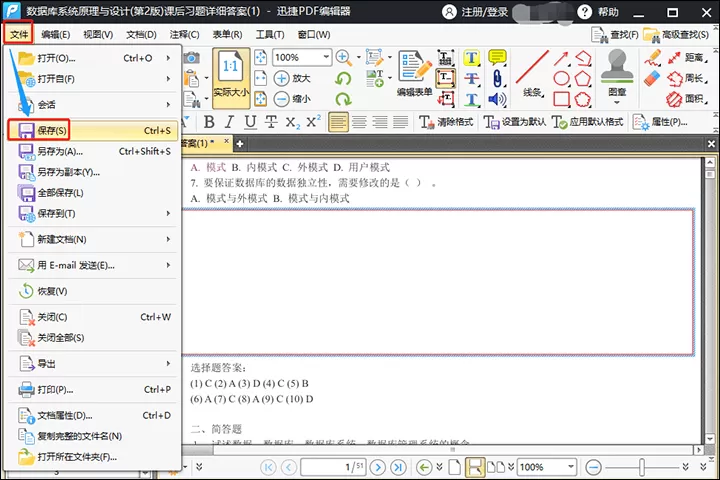The width and height of the screenshot is (720, 480).
Task: Select the eraser tool
Action: (652, 79)
